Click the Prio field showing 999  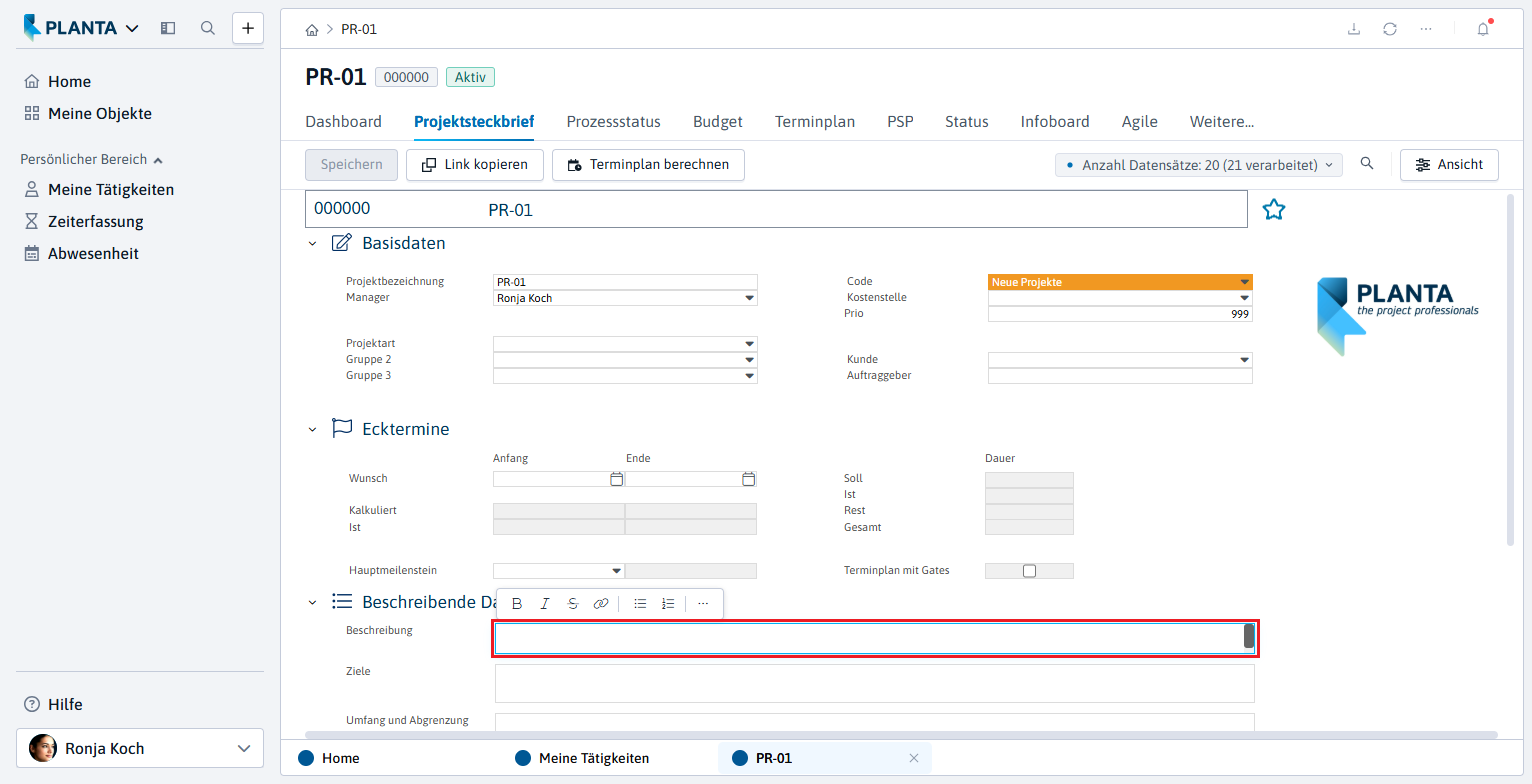click(x=1120, y=314)
